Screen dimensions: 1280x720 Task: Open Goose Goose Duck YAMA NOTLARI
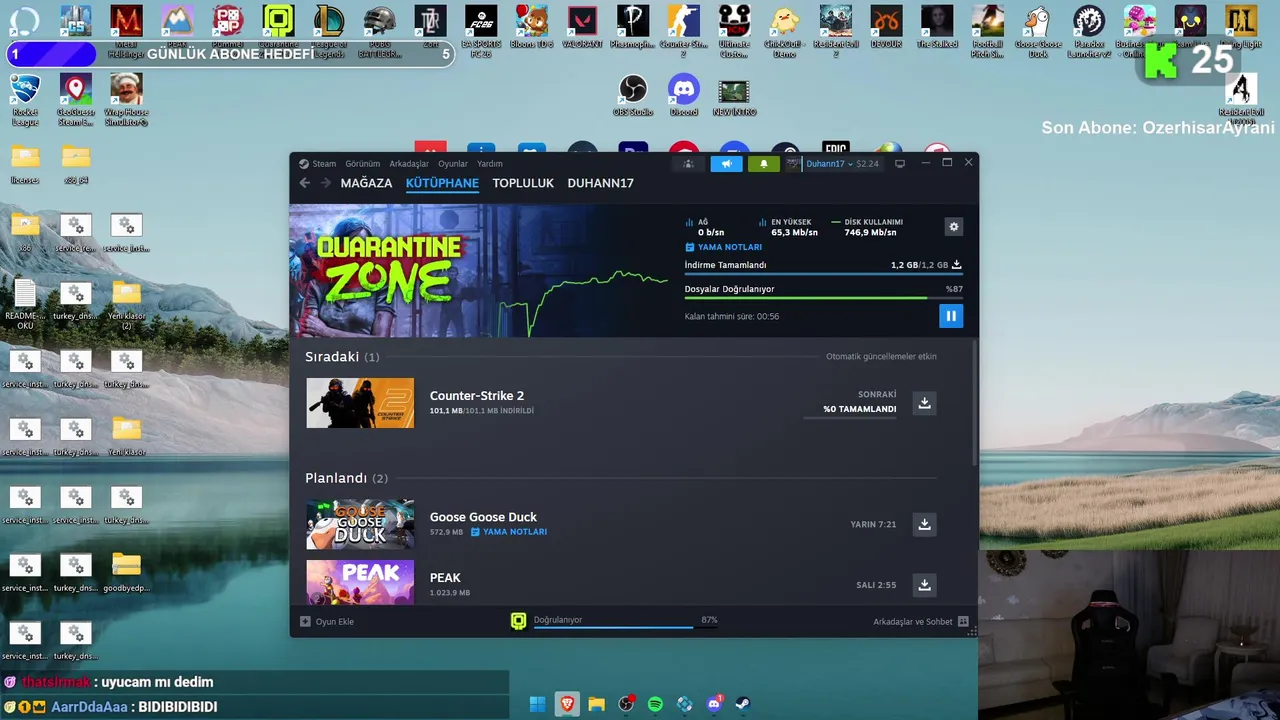(x=509, y=532)
